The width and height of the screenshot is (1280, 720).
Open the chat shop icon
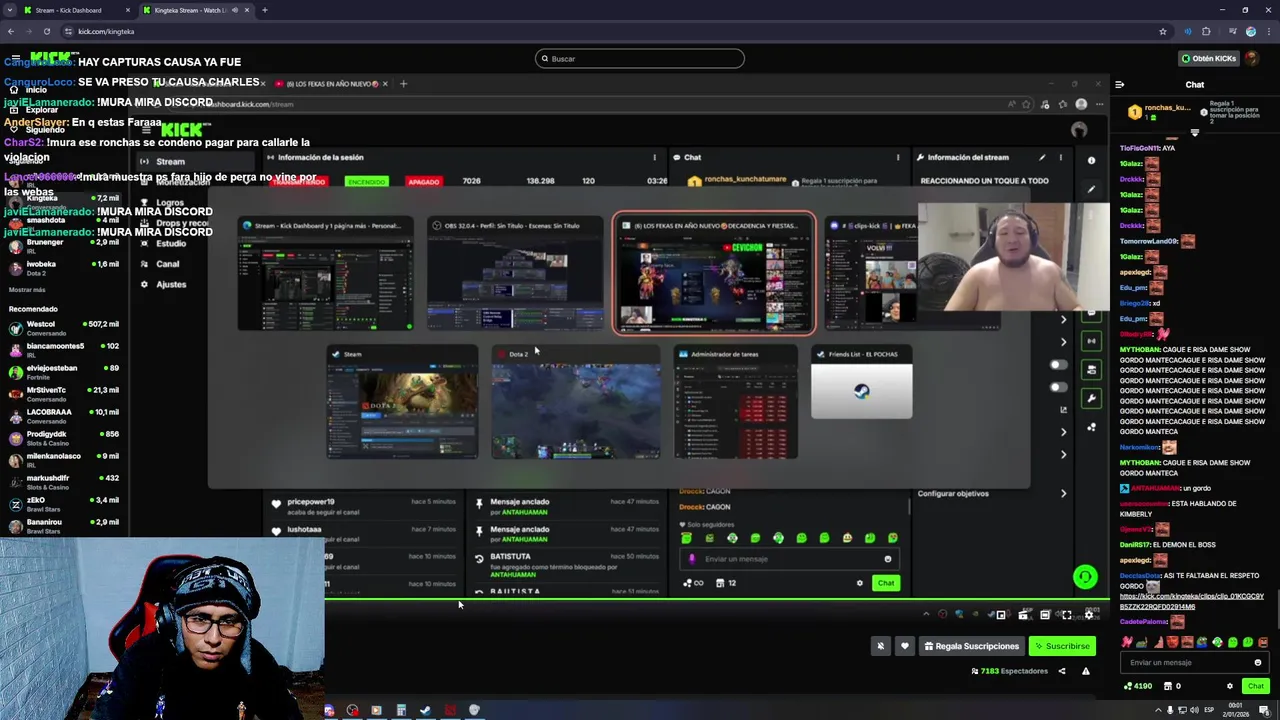1168,686
